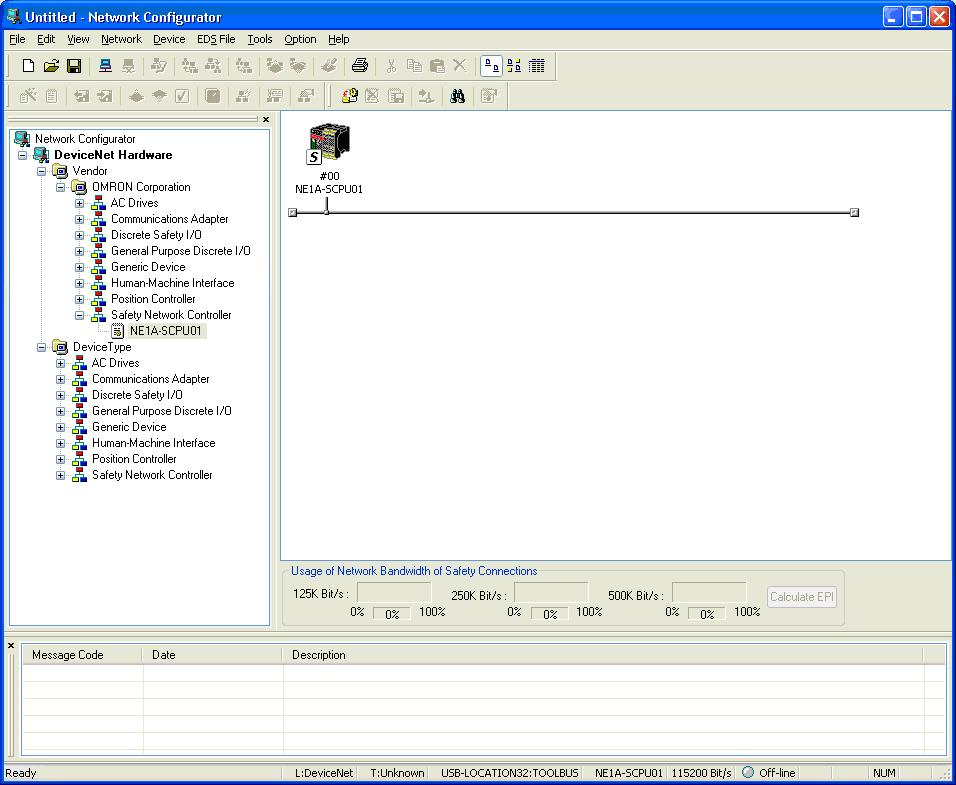Open the Option menu
Image resolution: width=956 pixels, height=785 pixels.
(x=300, y=39)
